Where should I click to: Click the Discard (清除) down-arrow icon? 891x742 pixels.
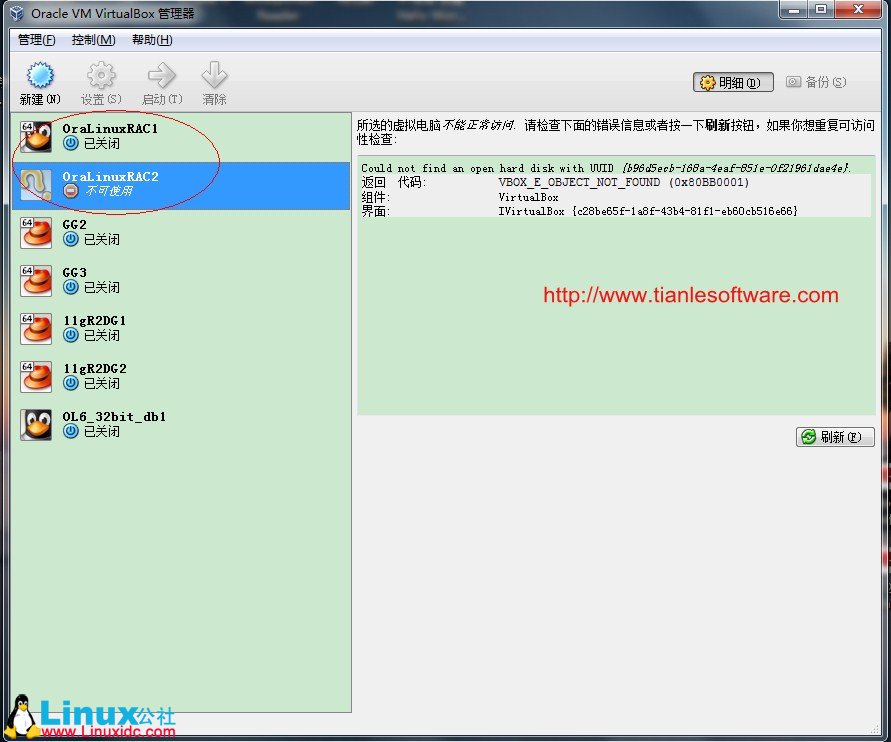coord(214,76)
